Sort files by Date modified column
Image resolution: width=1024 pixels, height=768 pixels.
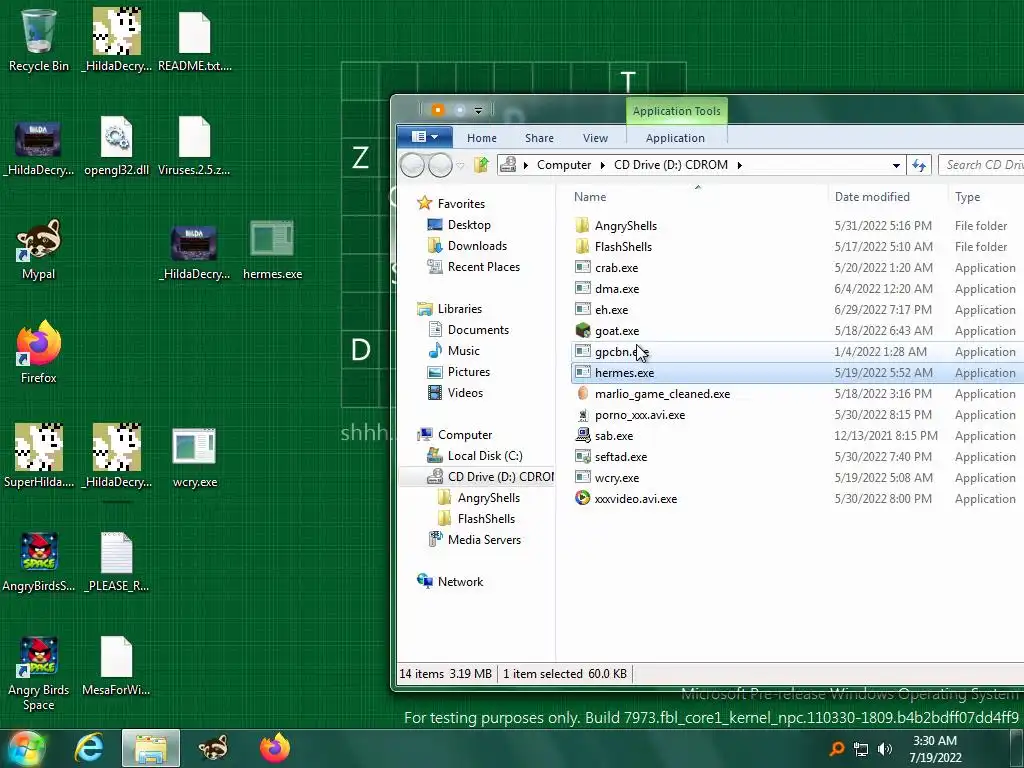point(887,197)
